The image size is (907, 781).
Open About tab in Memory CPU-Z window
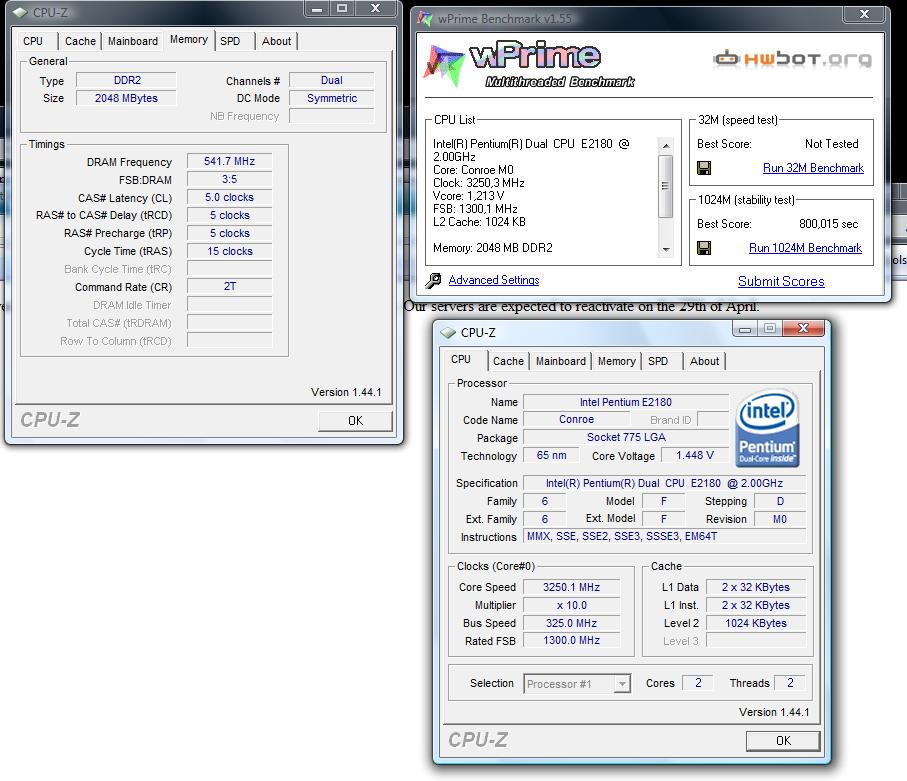point(276,41)
